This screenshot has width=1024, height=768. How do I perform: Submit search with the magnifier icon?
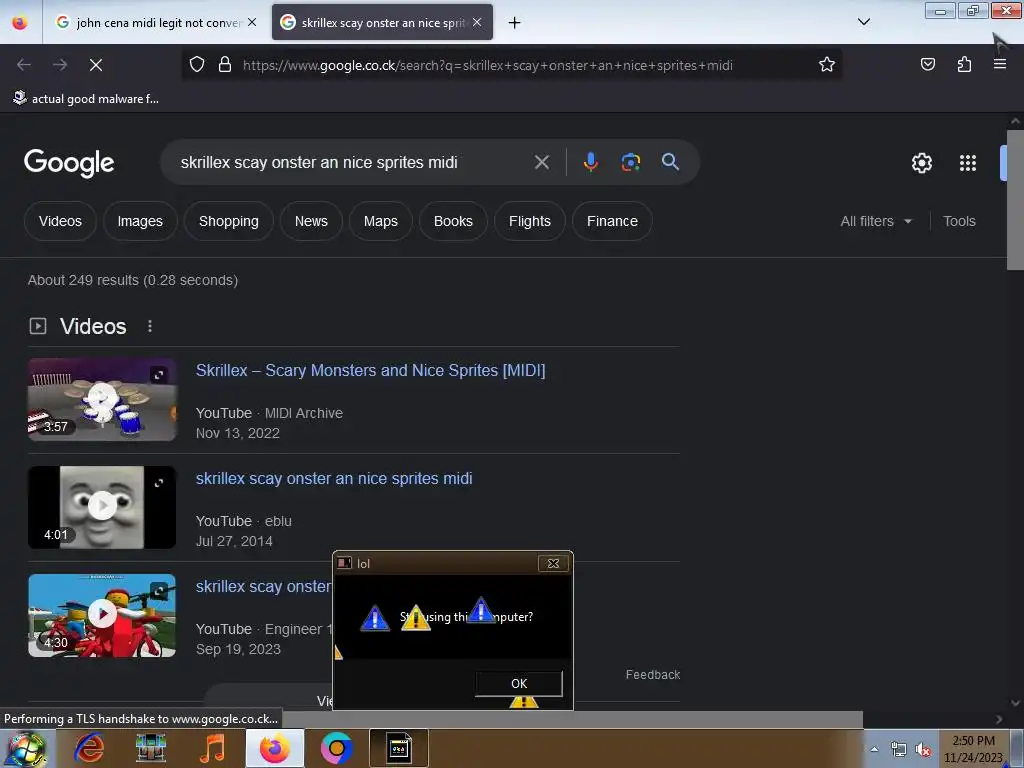(x=670, y=162)
